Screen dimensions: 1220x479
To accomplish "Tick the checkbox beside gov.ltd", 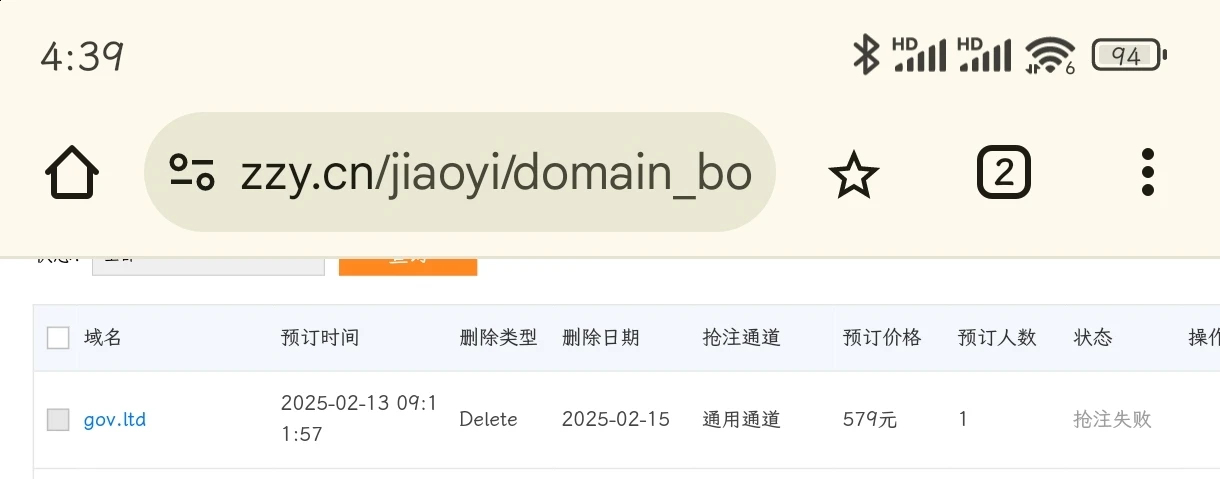I will point(58,420).
